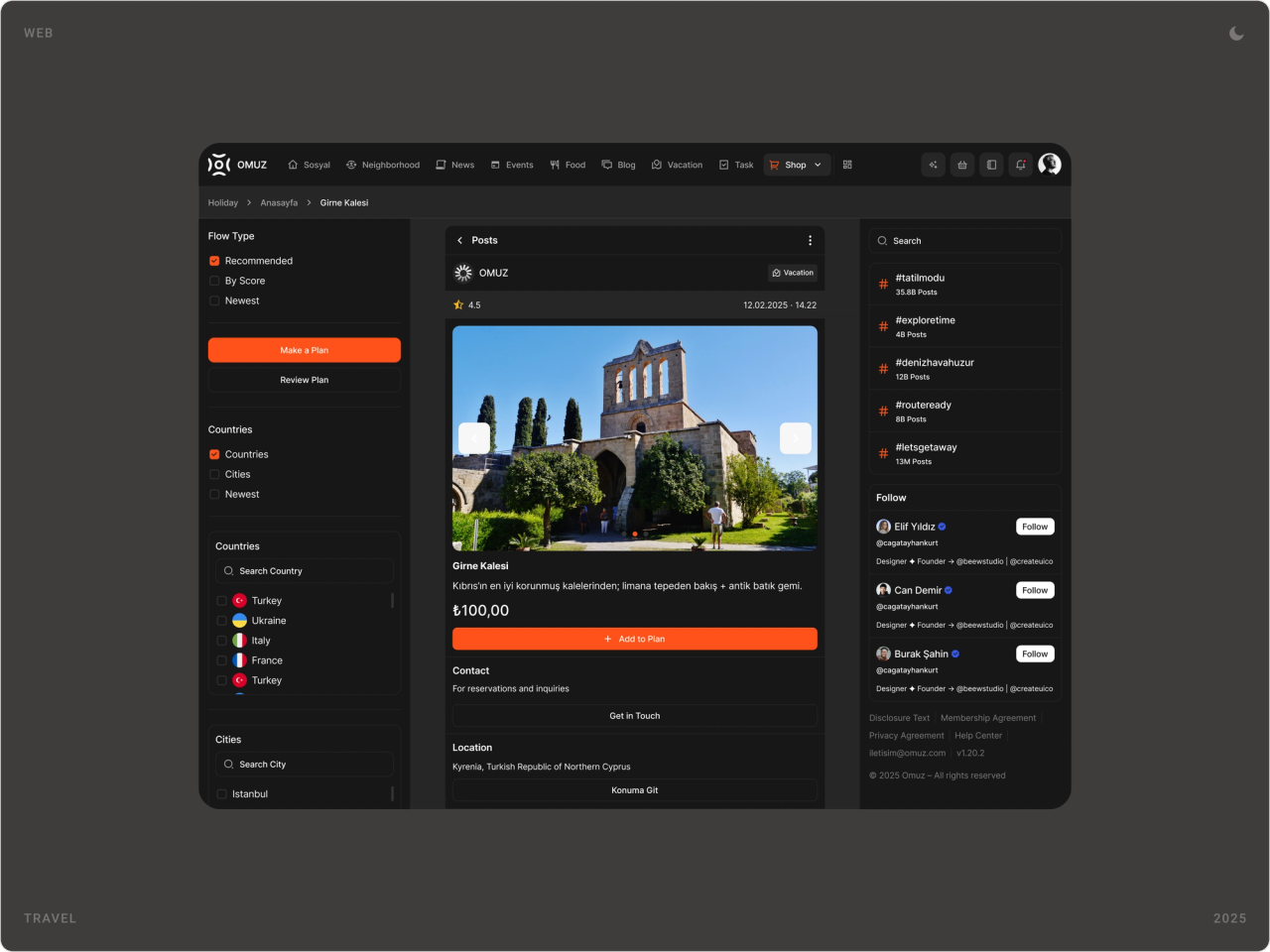This screenshot has width=1270, height=952.
Task: Check the By Score checkbox
Action: 214,281
